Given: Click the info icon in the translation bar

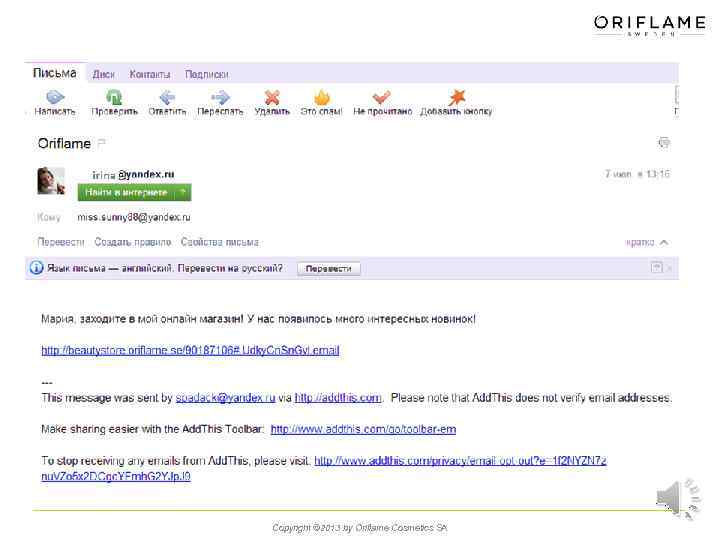Looking at the screenshot, I should [x=36, y=268].
